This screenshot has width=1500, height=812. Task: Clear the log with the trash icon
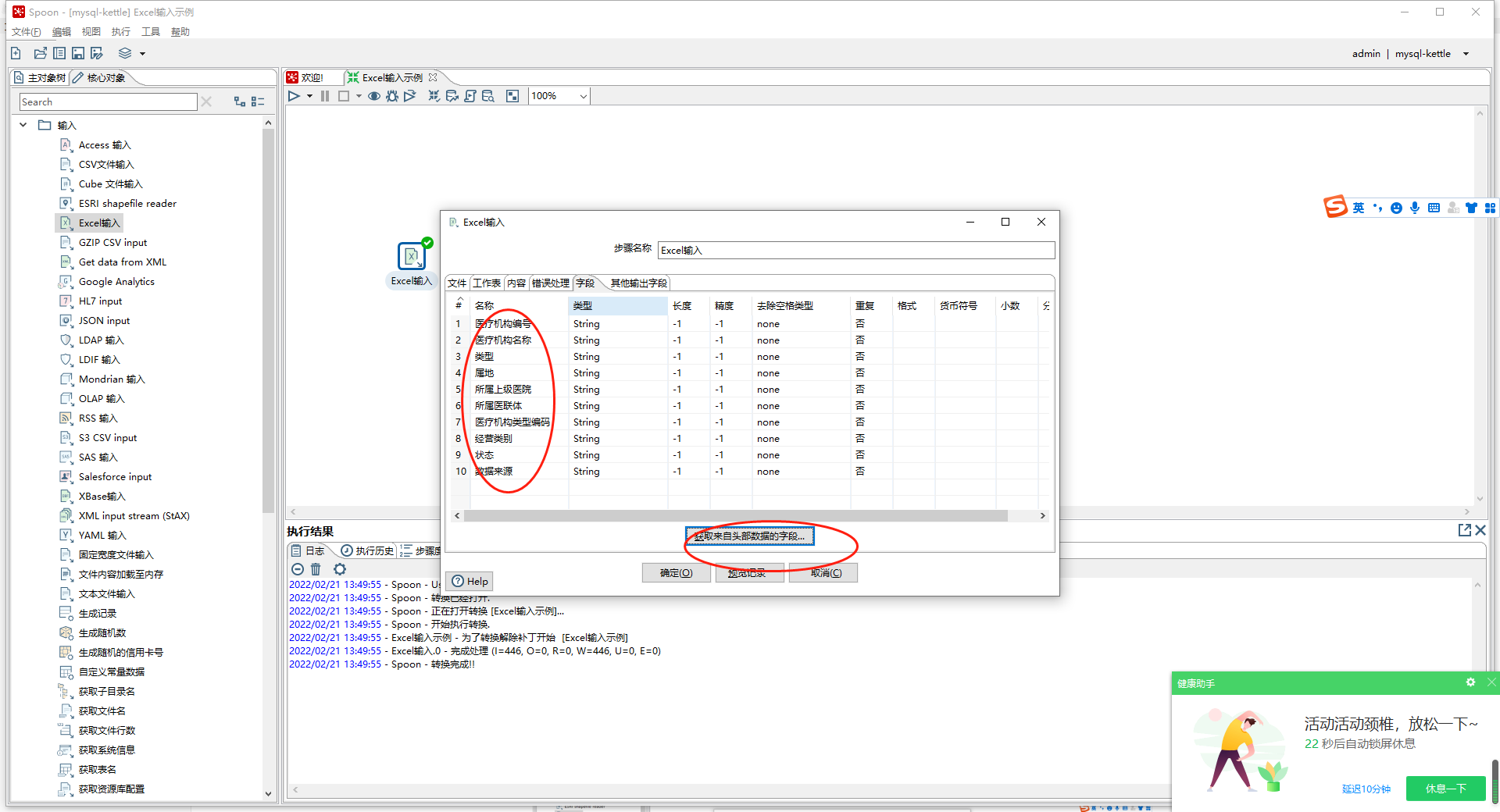tap(316, 569)
